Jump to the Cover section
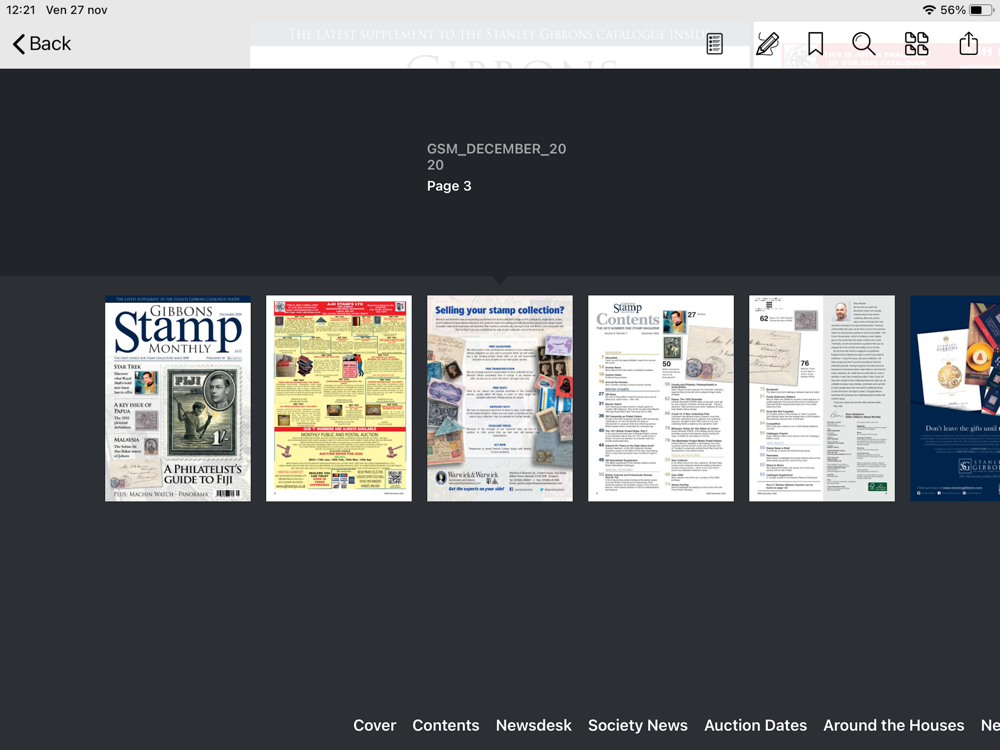 (x=375, y=725)
